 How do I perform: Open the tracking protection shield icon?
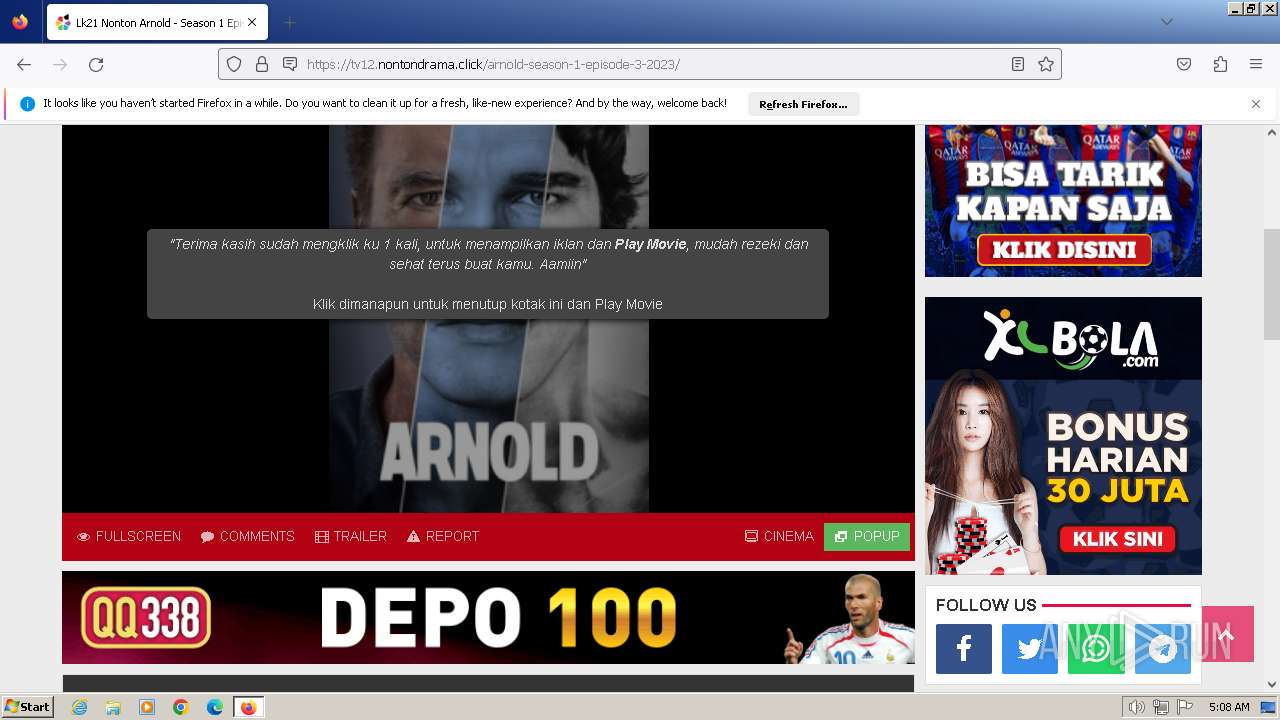234,64
